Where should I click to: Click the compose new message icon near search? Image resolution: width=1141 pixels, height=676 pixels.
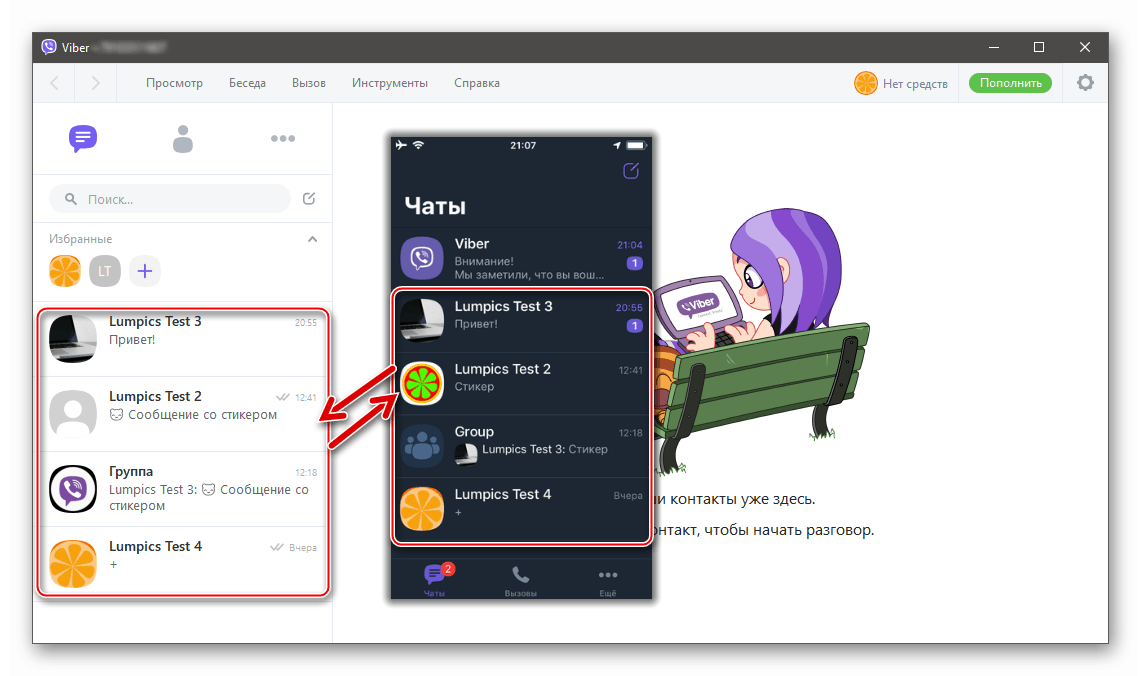[309, 199]
